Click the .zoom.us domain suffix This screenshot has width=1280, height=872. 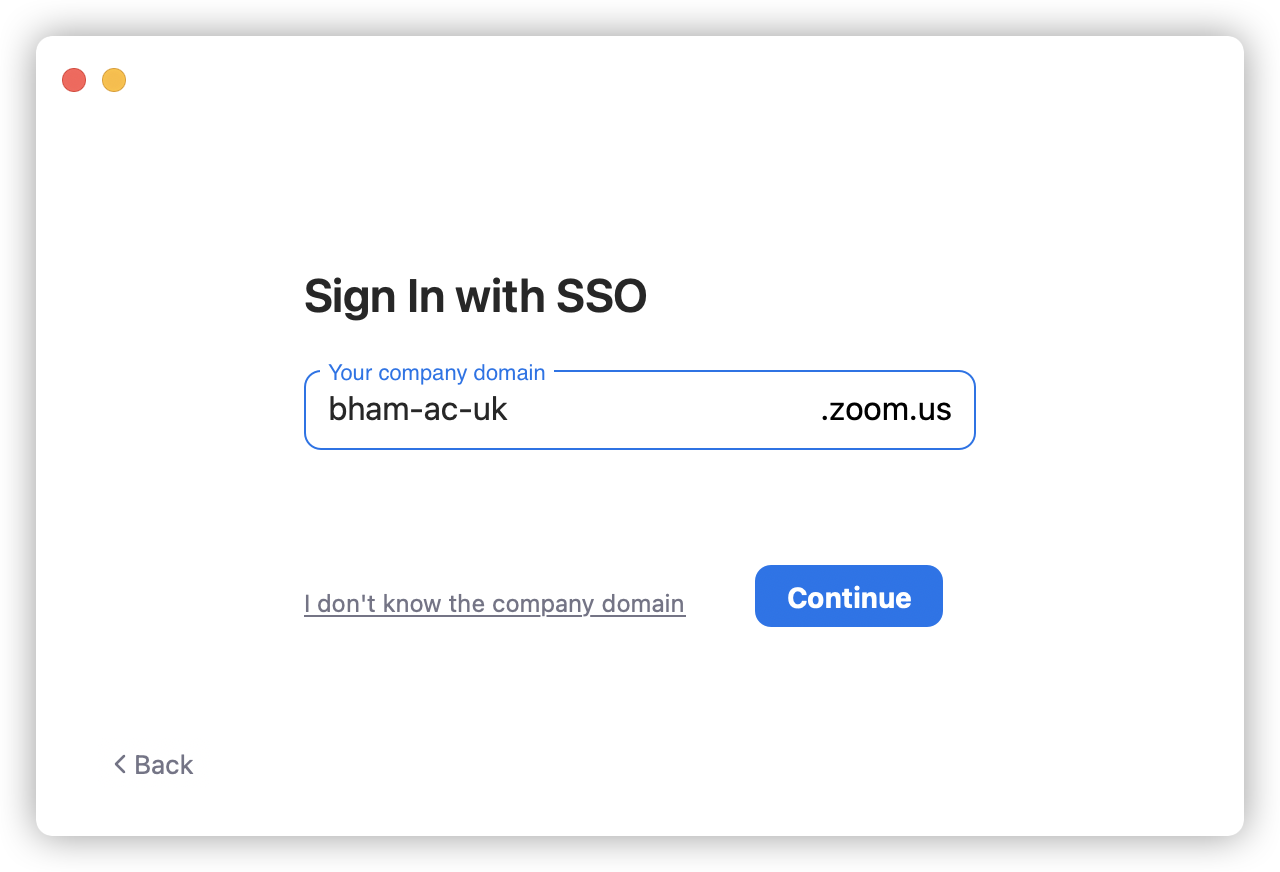coord(885,410)
